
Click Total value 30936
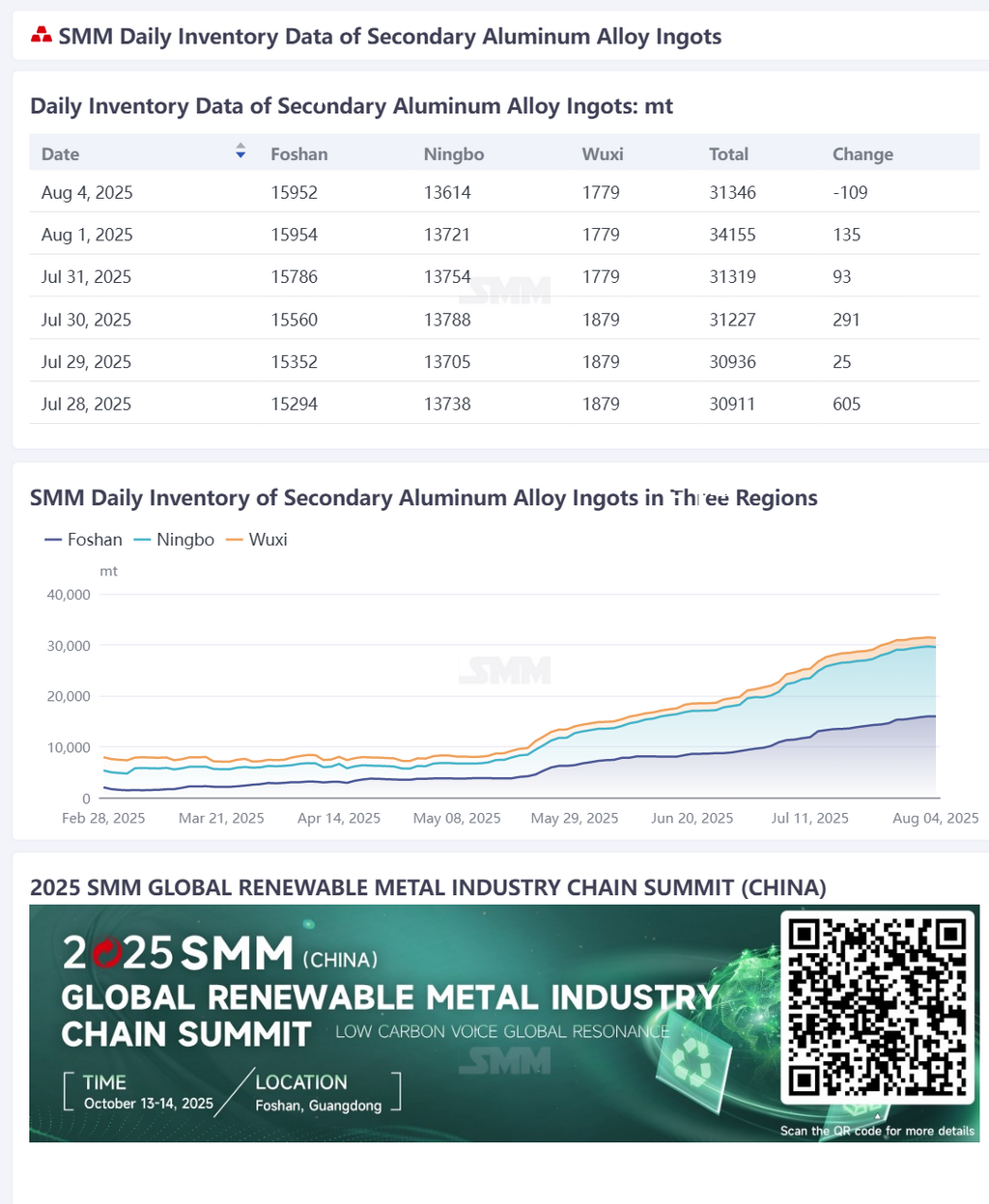[x=733, y=362]
